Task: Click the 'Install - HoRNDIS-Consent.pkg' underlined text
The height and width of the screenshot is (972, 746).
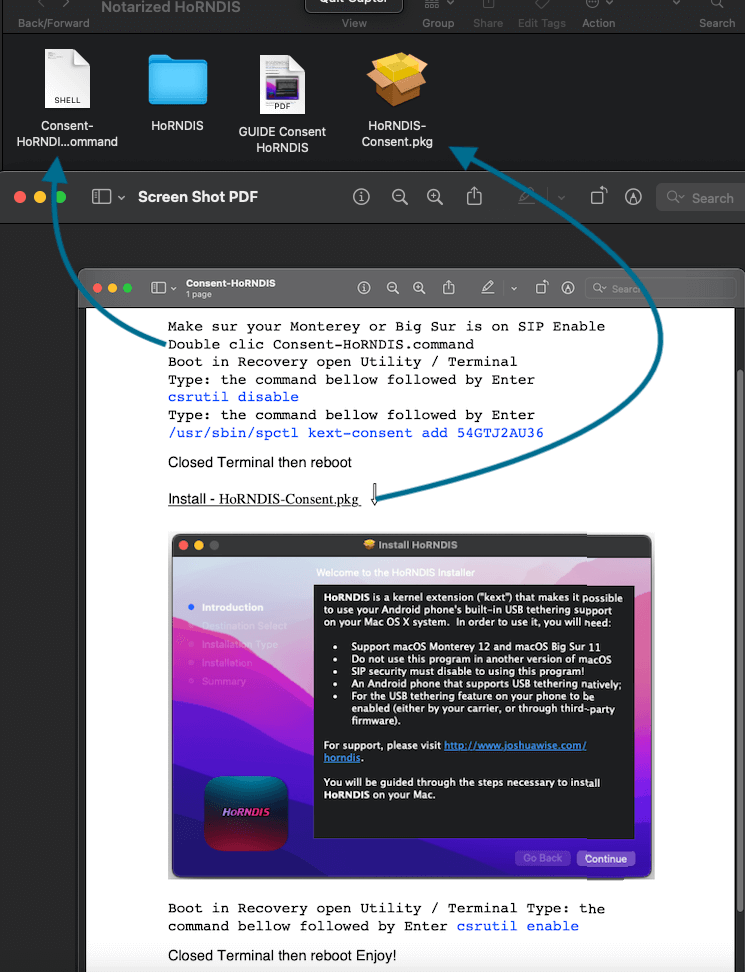Action: click(x=264, y=499)
